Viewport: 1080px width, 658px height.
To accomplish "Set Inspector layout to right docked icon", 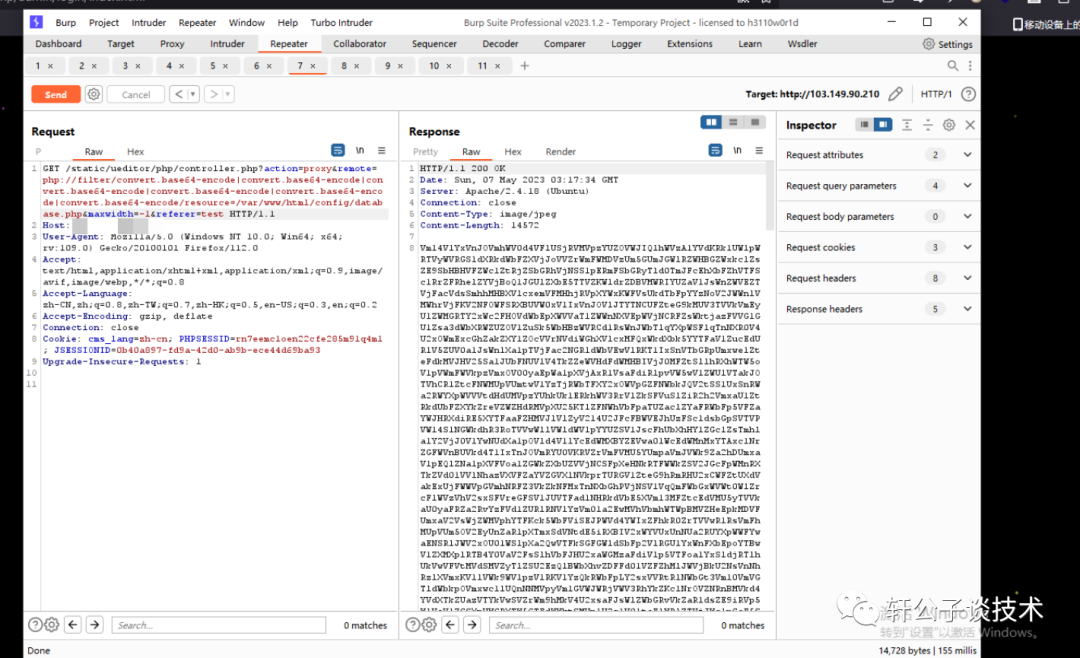I will pos(883,125).
